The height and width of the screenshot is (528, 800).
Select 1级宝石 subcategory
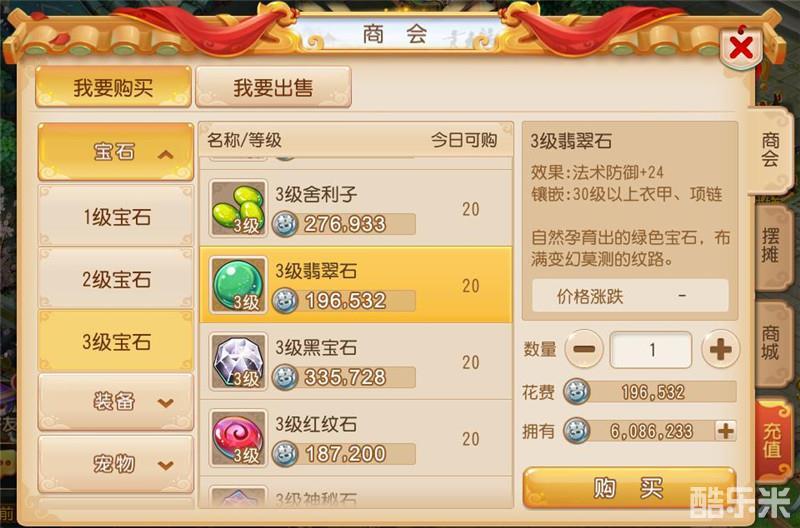[x=116, y=217]
